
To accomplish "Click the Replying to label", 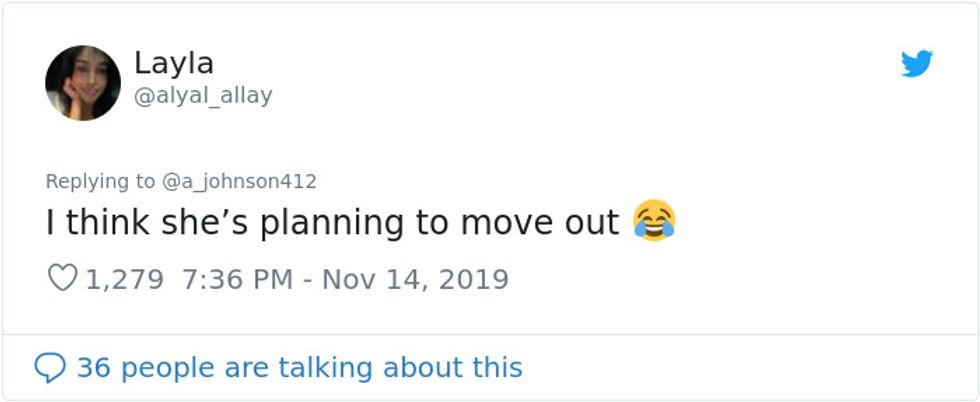I will [x=100, y=181].
